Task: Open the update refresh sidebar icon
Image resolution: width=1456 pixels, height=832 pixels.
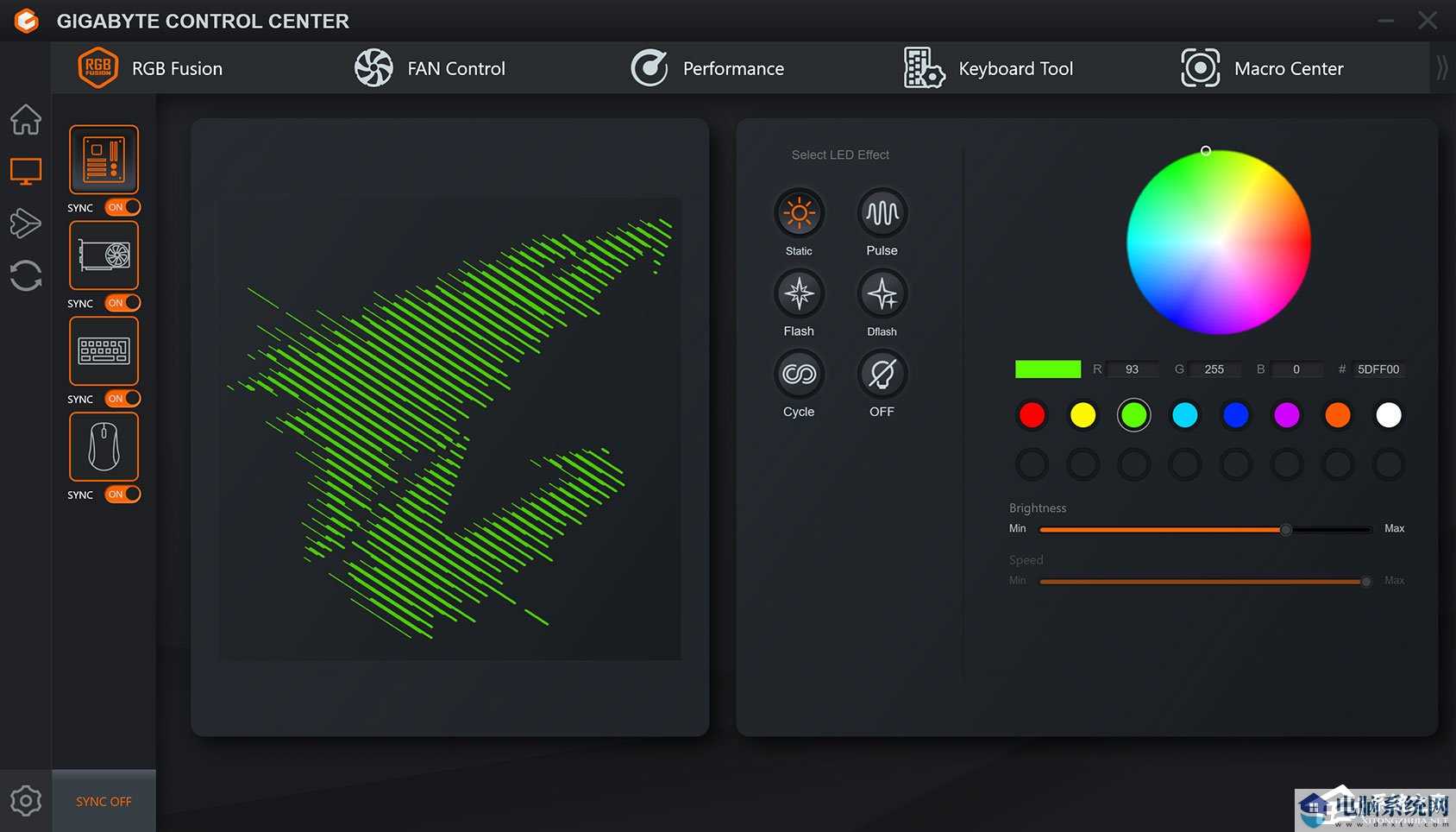Action: (26, 276)
